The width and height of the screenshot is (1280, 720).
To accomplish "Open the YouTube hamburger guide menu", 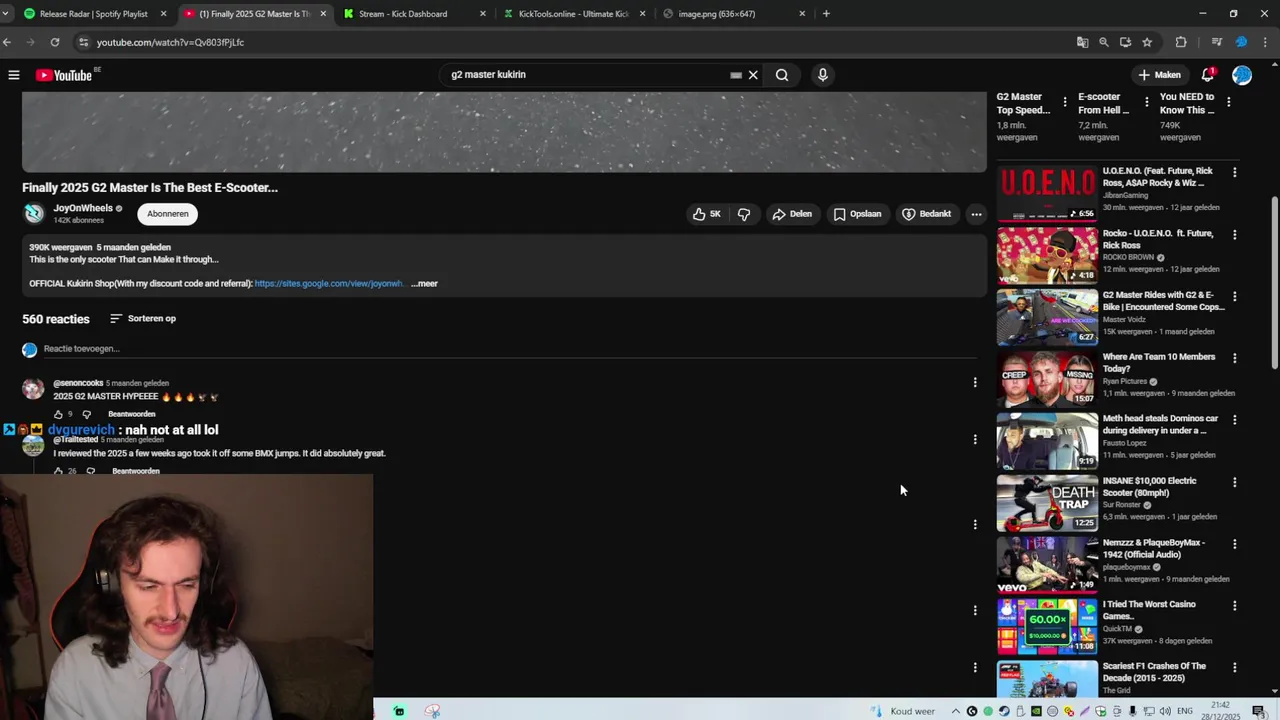I will point(14,75).
